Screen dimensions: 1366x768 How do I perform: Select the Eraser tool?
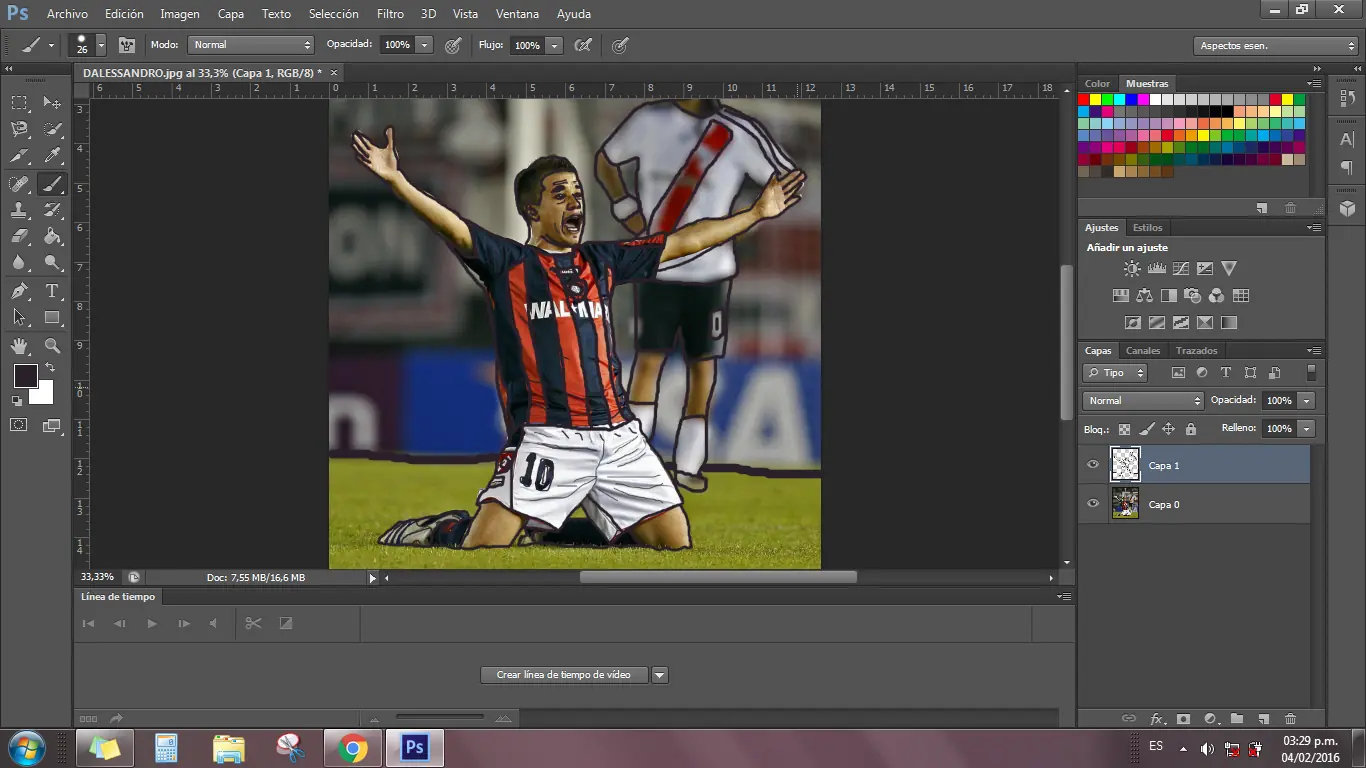(19, 237)
